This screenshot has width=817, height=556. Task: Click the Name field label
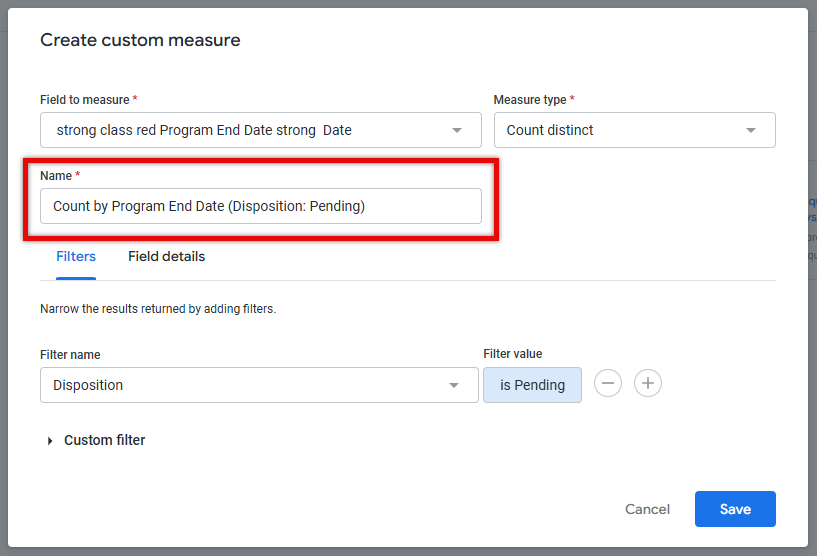[56, 176]
